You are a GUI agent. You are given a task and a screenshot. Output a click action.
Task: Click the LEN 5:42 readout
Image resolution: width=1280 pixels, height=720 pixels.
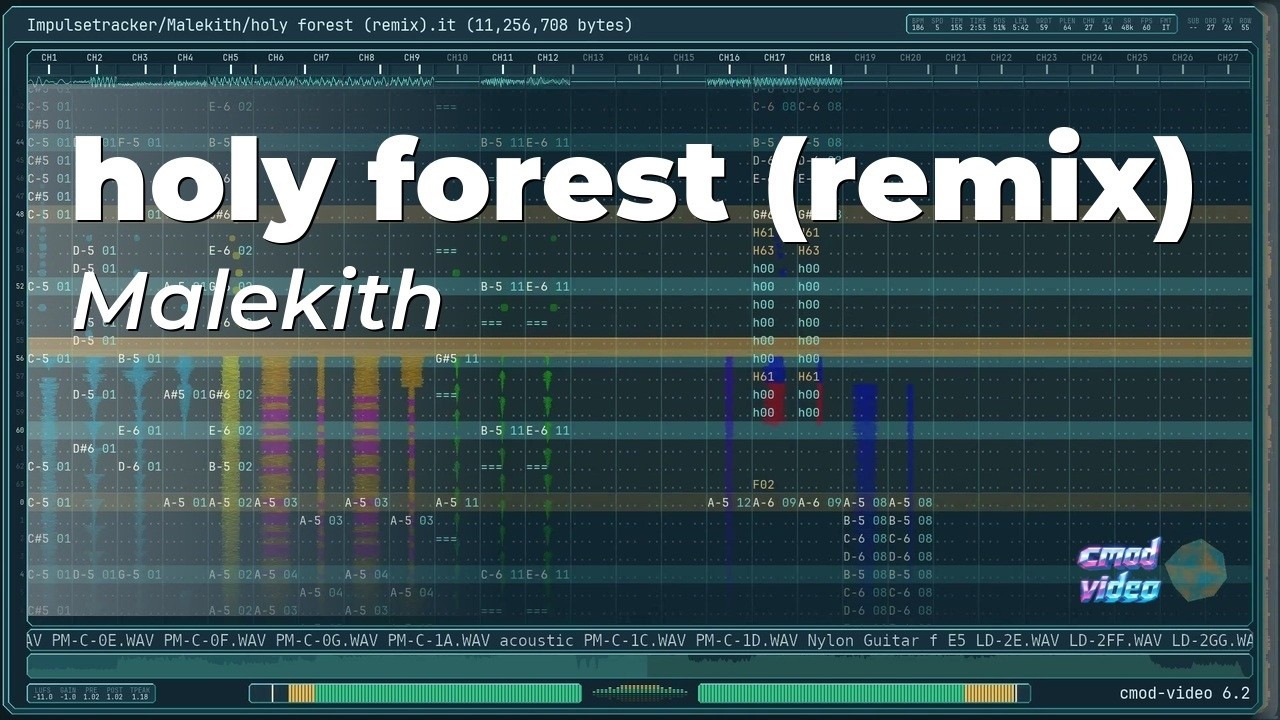1021,24
